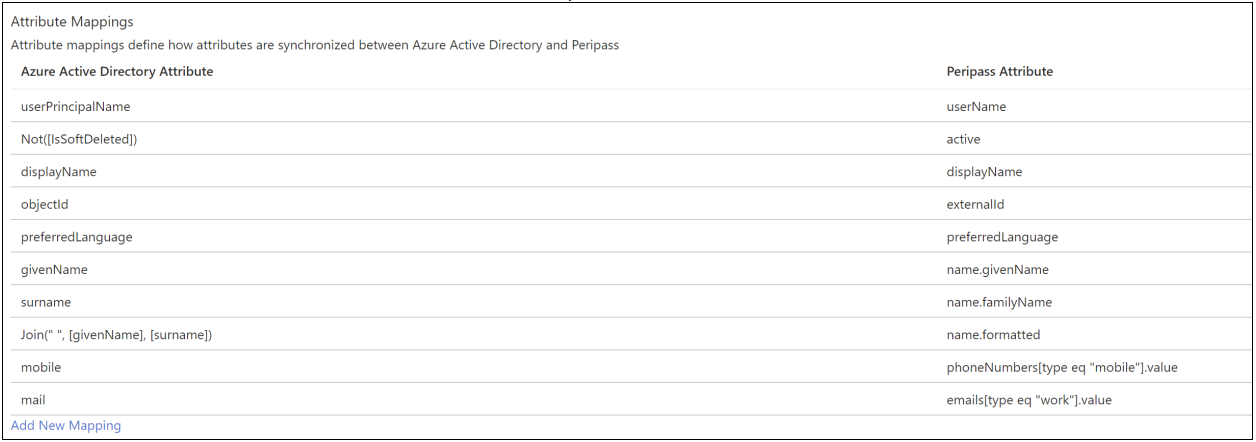Image resolution: width=1256 pixels, height=442 pixels.
Task: Click the externalId Peripass attribute
Action: [975, 204]
